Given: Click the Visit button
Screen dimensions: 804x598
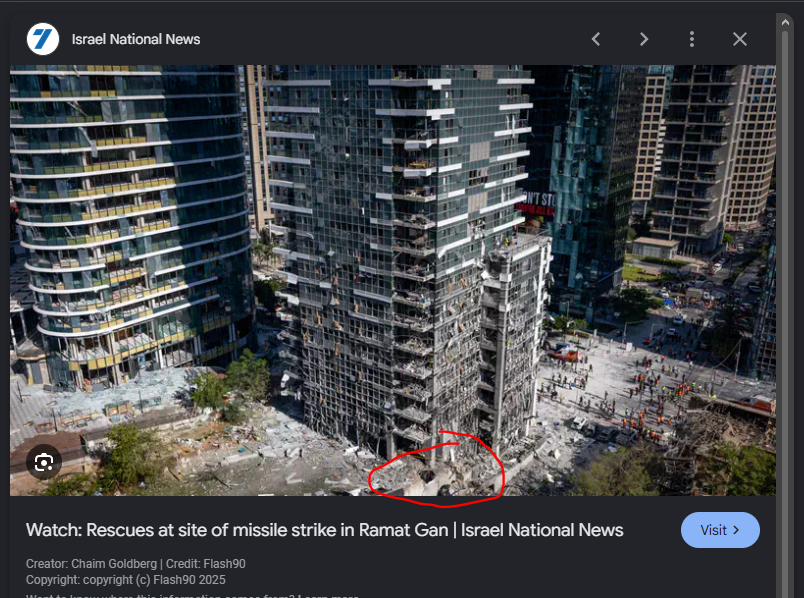Looking at the screenshot, I should tap(720, 530).
